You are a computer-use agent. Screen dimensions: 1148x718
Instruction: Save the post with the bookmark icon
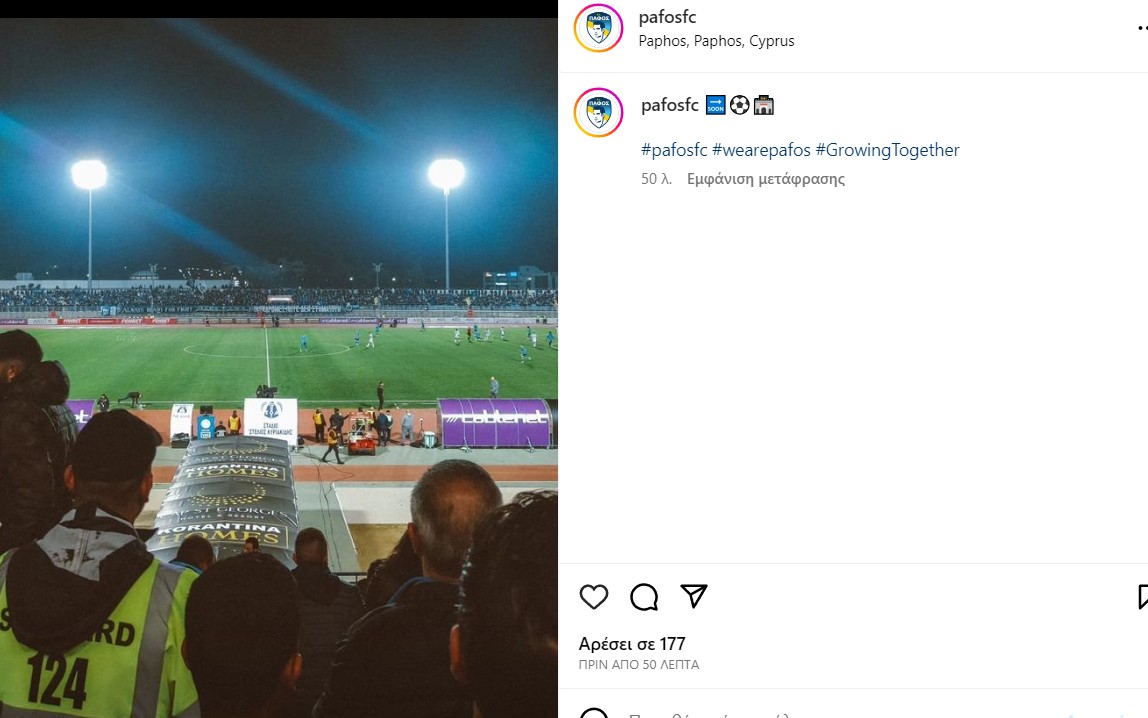pos(1143,597)
